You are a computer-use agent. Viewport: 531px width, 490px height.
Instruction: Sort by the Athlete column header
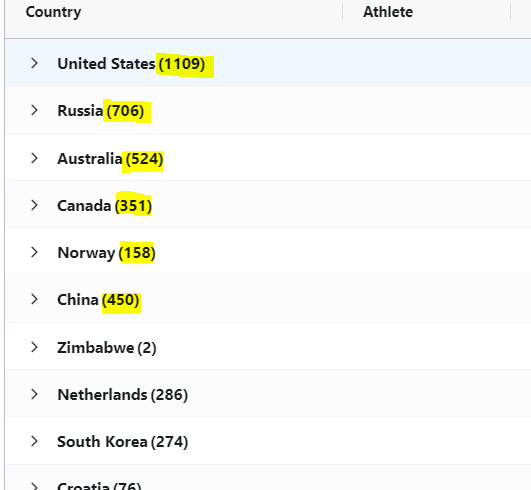(388, 12)
